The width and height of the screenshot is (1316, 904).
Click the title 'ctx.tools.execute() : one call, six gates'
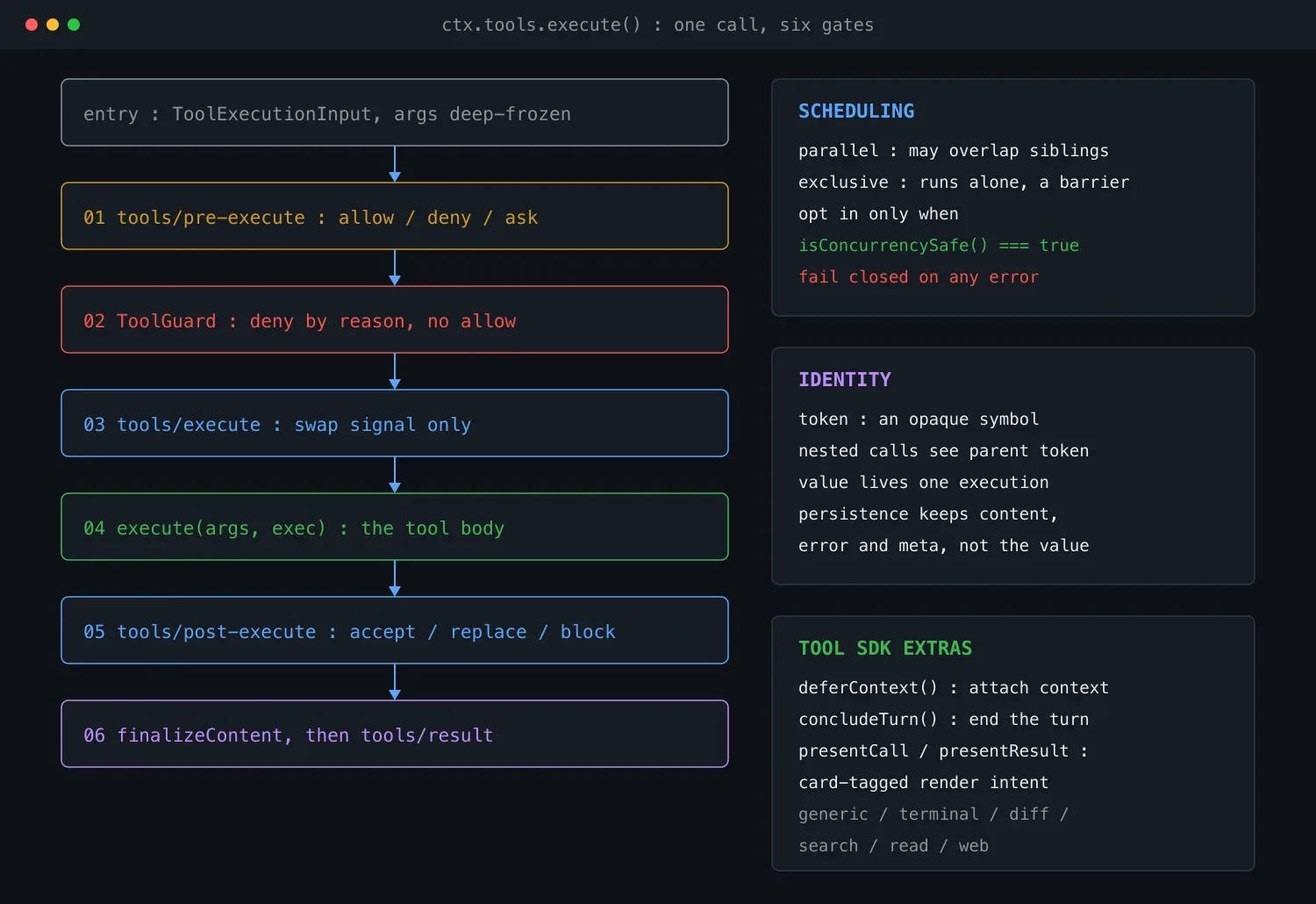(x=658, y=25)
